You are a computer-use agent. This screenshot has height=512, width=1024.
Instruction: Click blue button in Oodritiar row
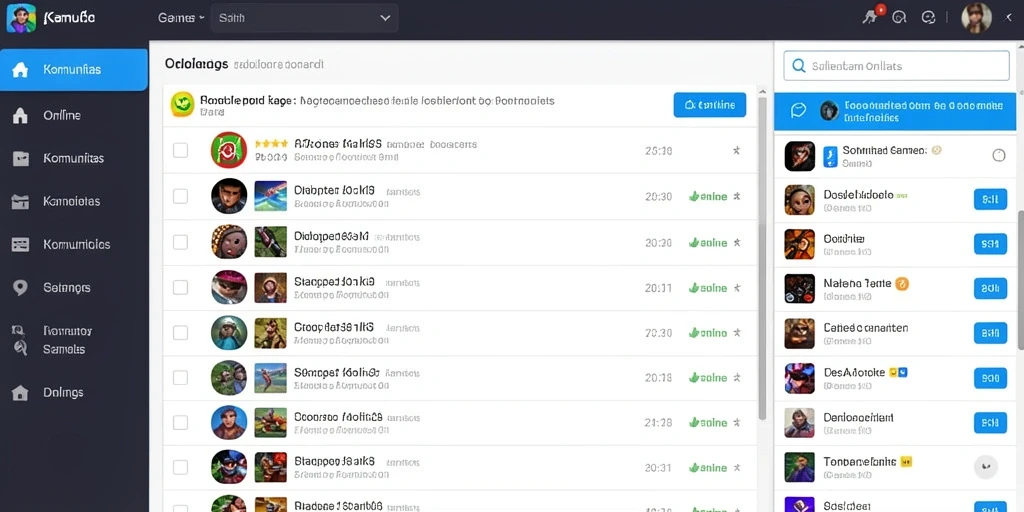point(990,244)
